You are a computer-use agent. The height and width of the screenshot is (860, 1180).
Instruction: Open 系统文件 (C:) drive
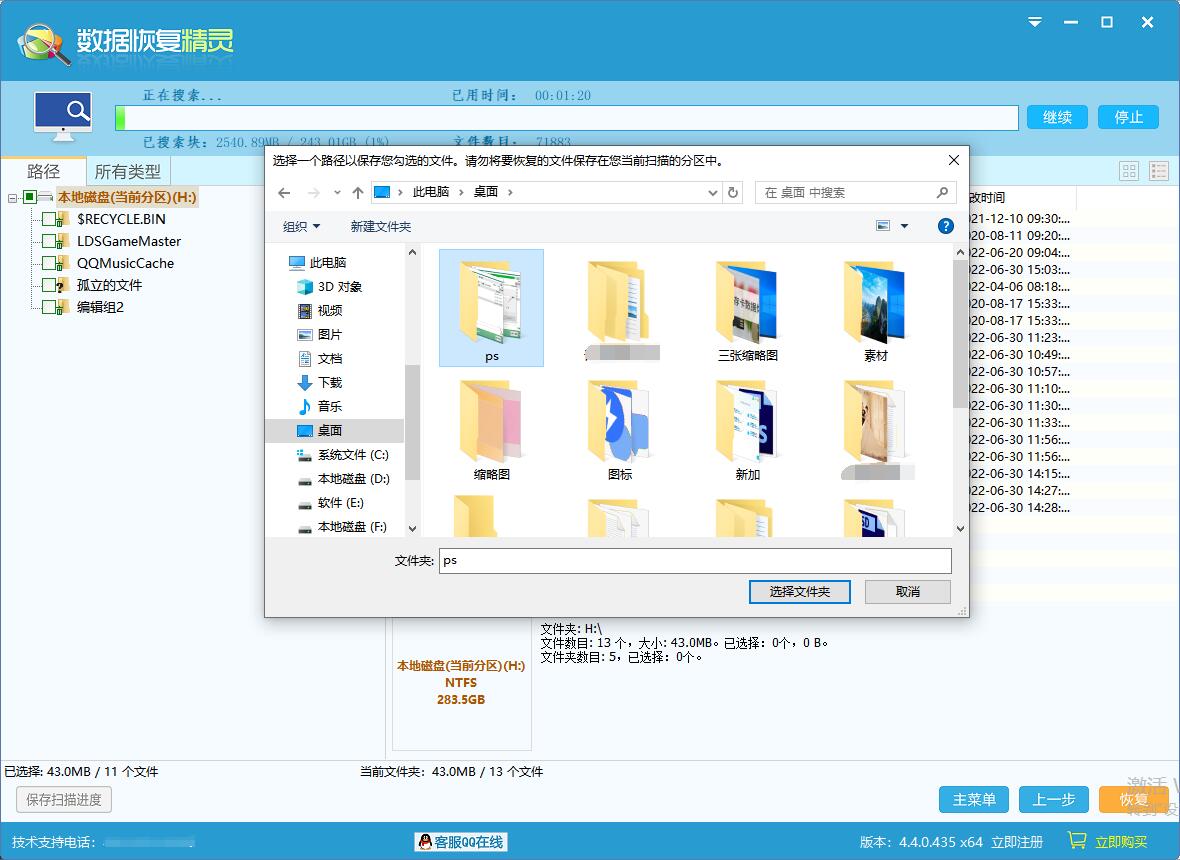click(x=343, y=454)
